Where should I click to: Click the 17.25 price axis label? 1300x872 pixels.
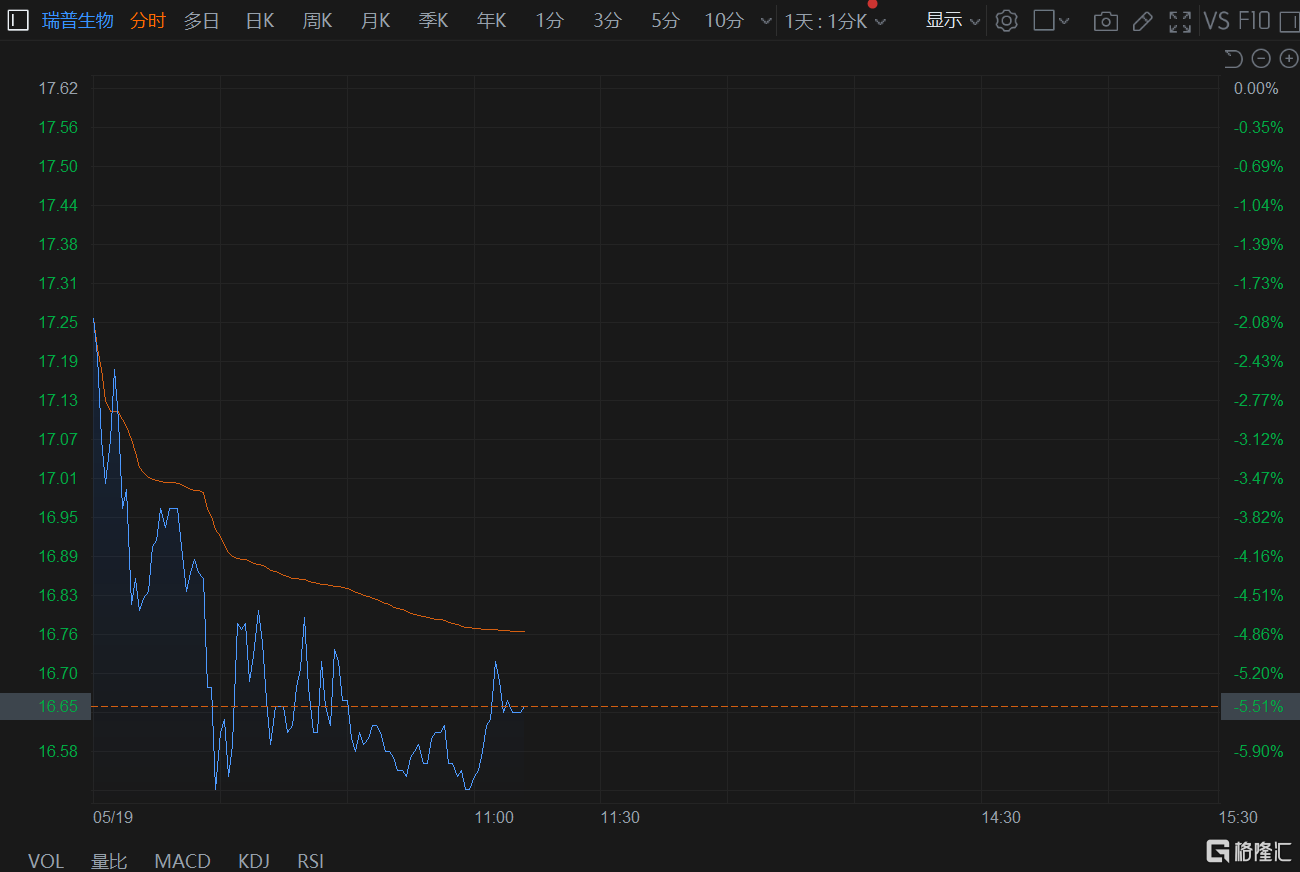coord(58,322)
